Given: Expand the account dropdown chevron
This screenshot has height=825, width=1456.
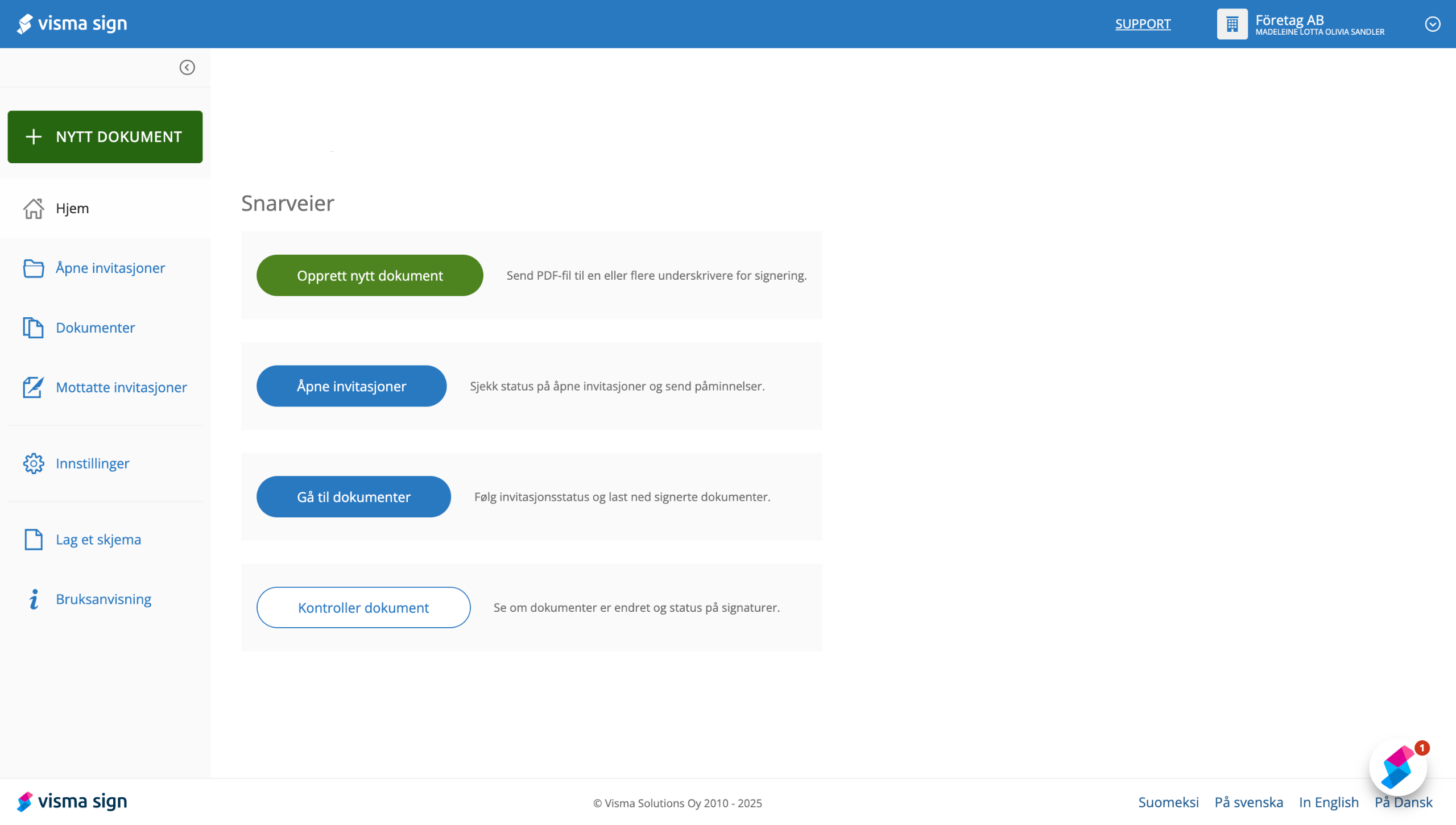Looking at the screenshot, I should pyautogui.click(x=1432, y=24).
